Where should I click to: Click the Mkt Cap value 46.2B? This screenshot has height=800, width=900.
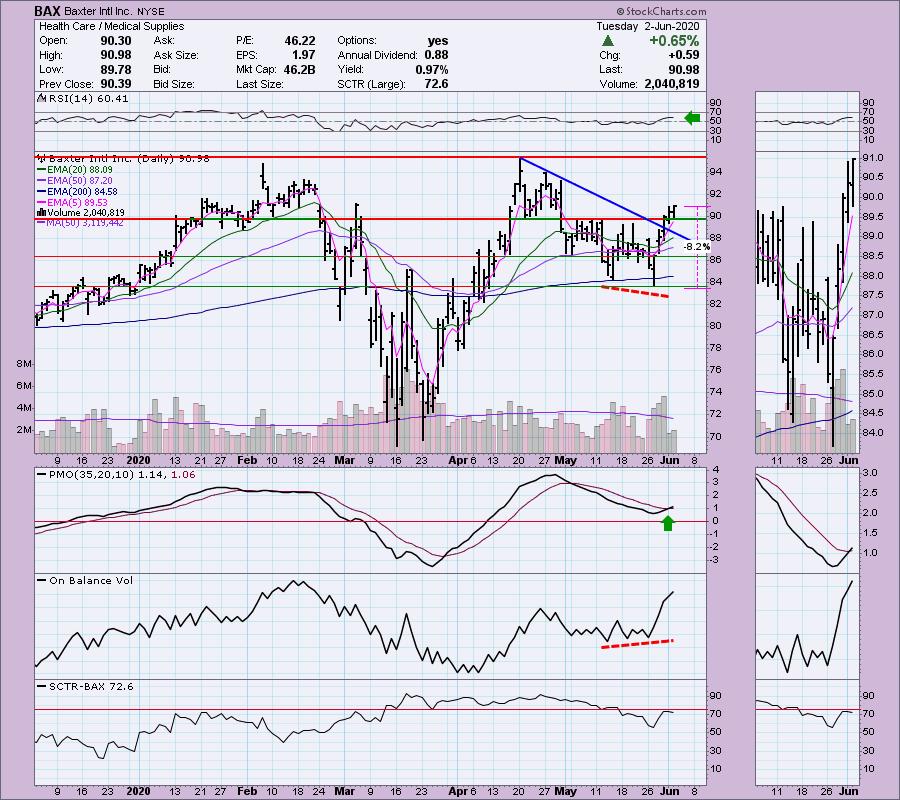coord(299,69)
